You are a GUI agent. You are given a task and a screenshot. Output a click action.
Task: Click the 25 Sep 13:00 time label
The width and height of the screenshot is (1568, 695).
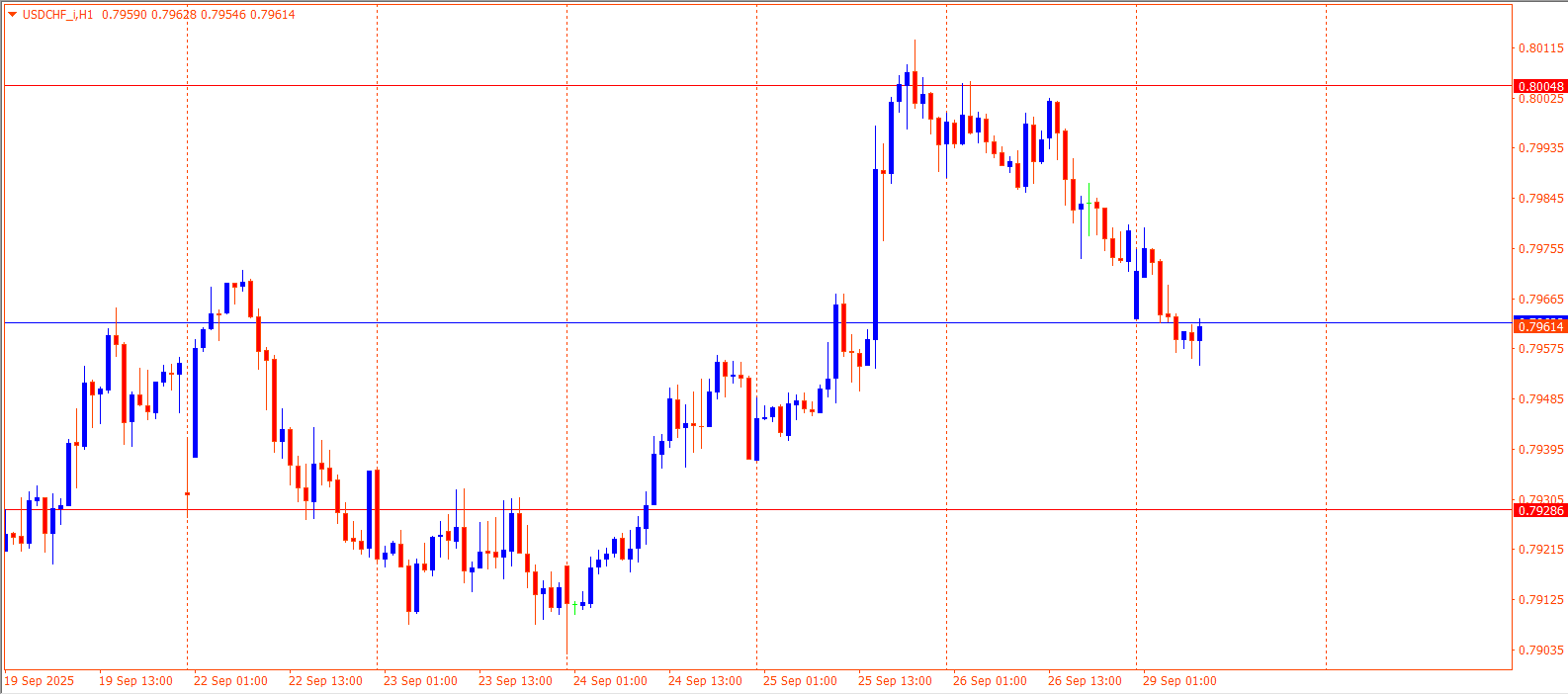click(x=895, y=681)
